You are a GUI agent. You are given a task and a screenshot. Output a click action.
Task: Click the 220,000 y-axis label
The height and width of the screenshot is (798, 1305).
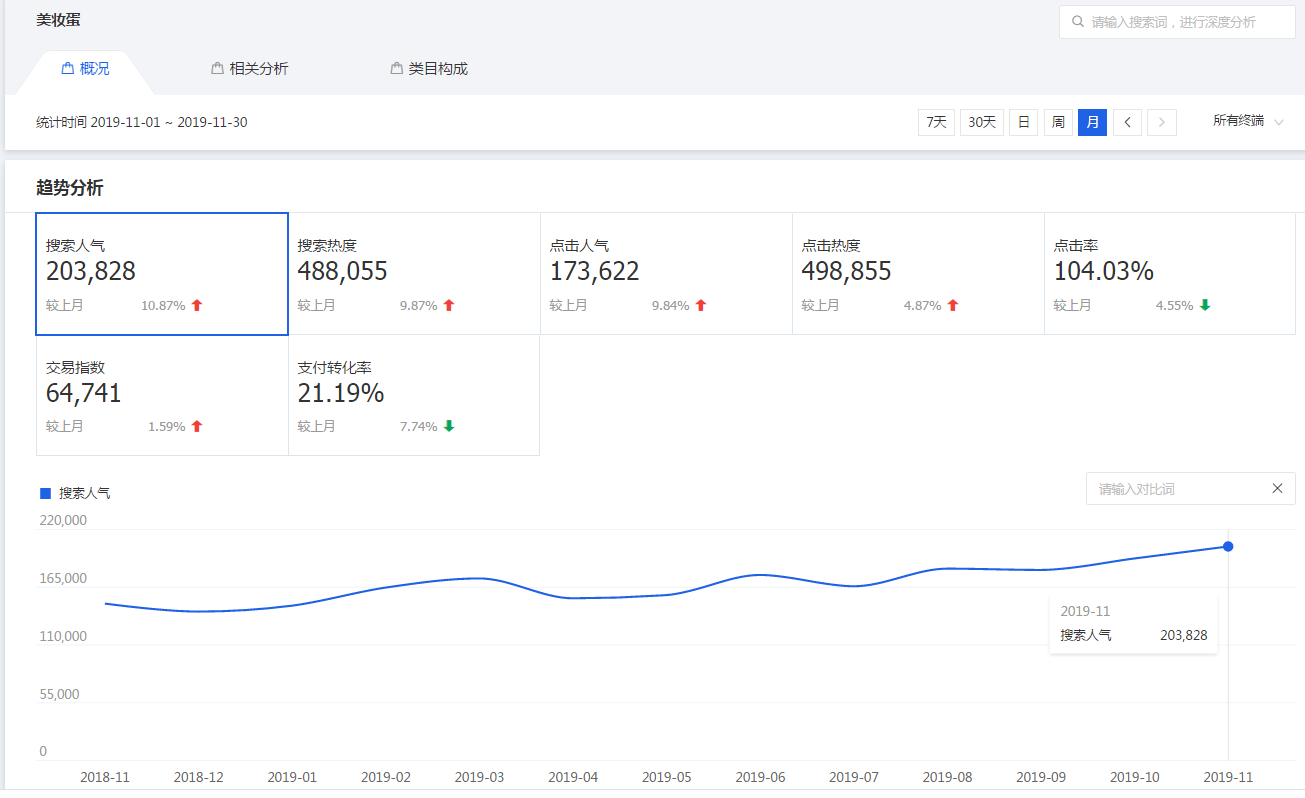coord(63,520)
